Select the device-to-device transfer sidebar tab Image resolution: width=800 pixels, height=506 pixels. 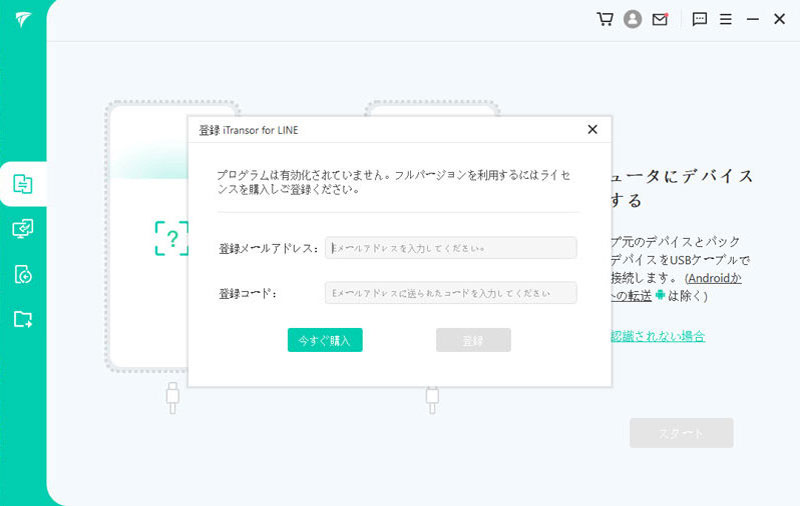pyautogui.click(x=23, y=184)
